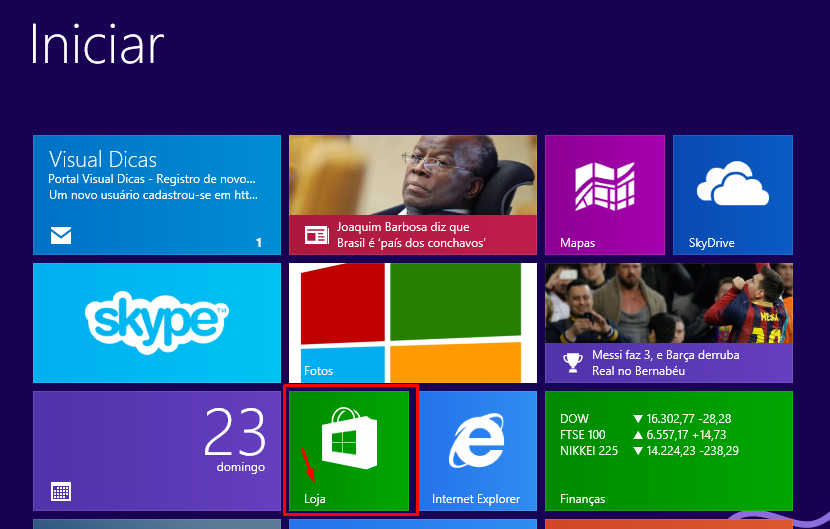This screenshot has height=529, width=830.
Task: Click the trophy icon on sports tile
Action: click(572, 363)
